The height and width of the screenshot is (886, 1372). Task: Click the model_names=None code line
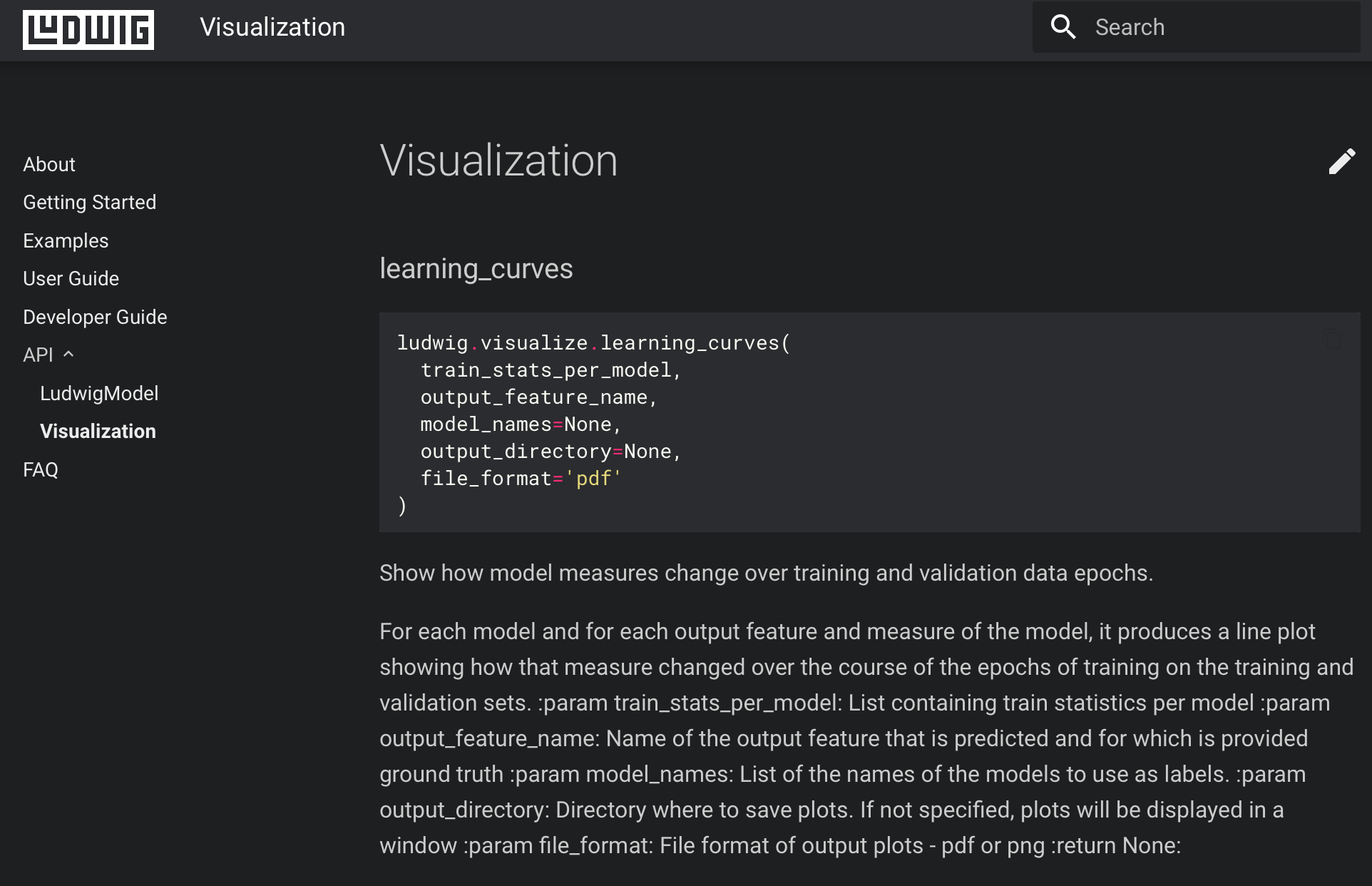[521, 424]
